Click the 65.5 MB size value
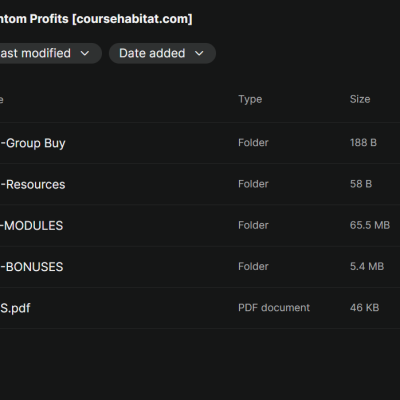The image size is (400, 400). [x=370, y=225]
